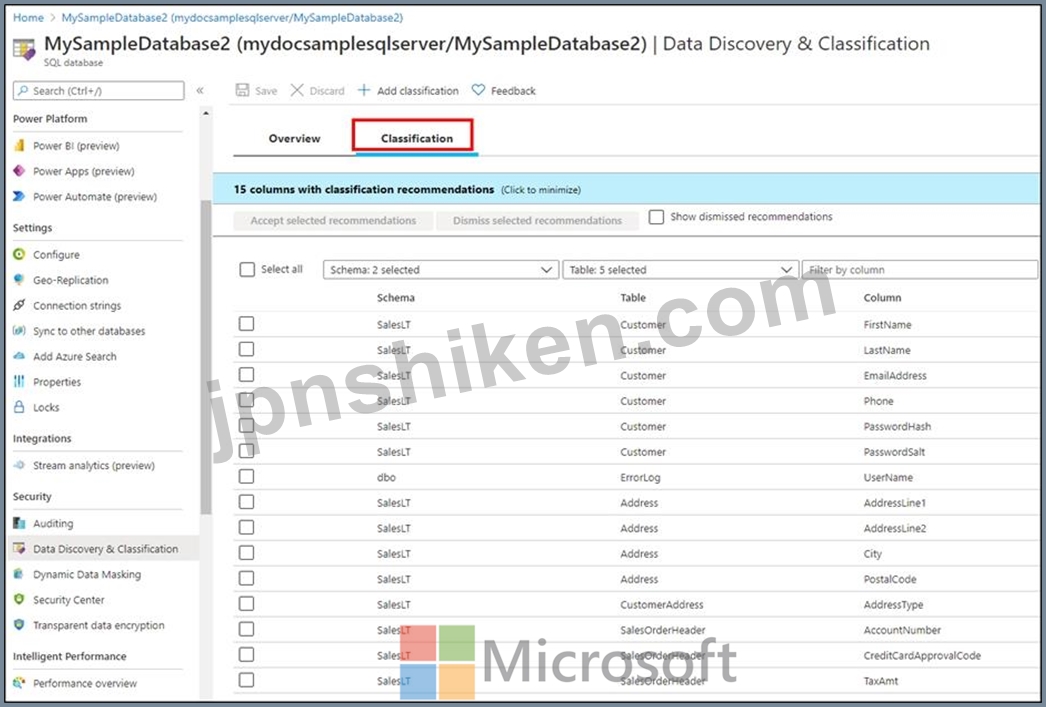Click the Properties bars icon
Screen dimensions: 1046x707
point(19,382)
